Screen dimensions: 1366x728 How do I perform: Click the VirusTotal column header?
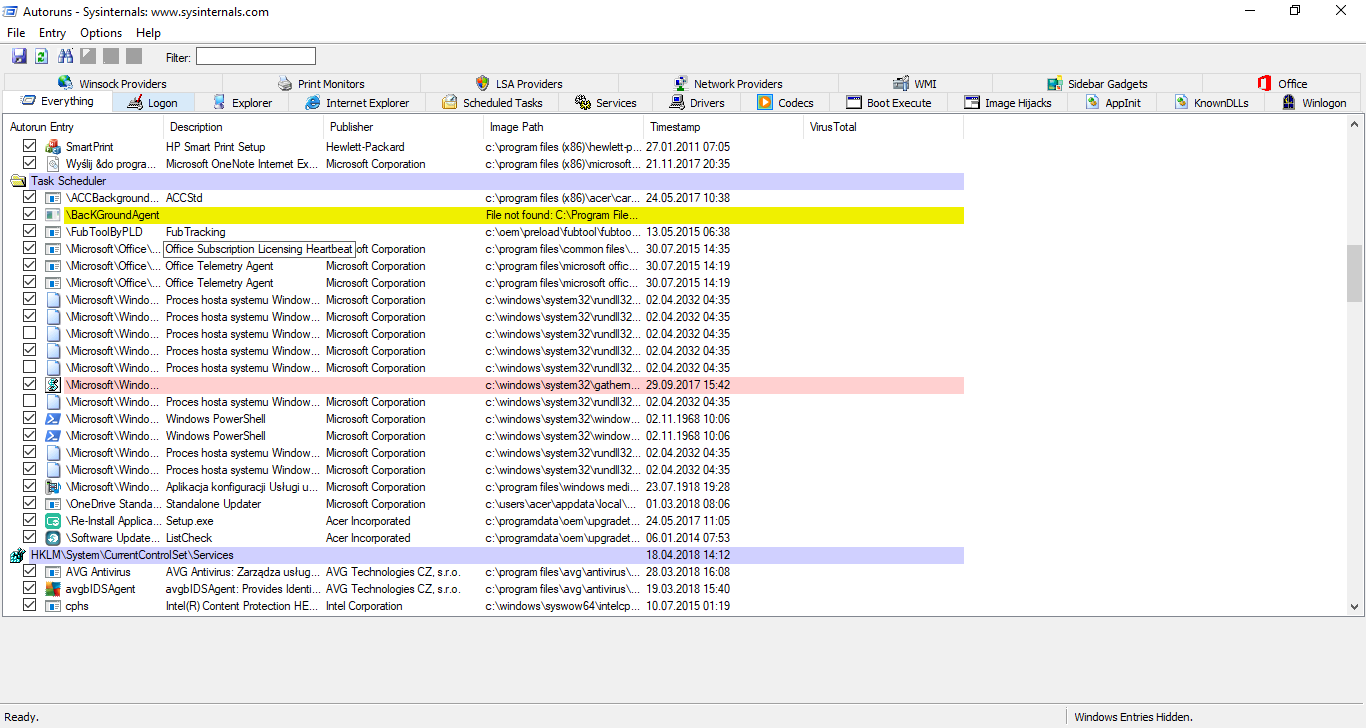[x=884, y=127]
